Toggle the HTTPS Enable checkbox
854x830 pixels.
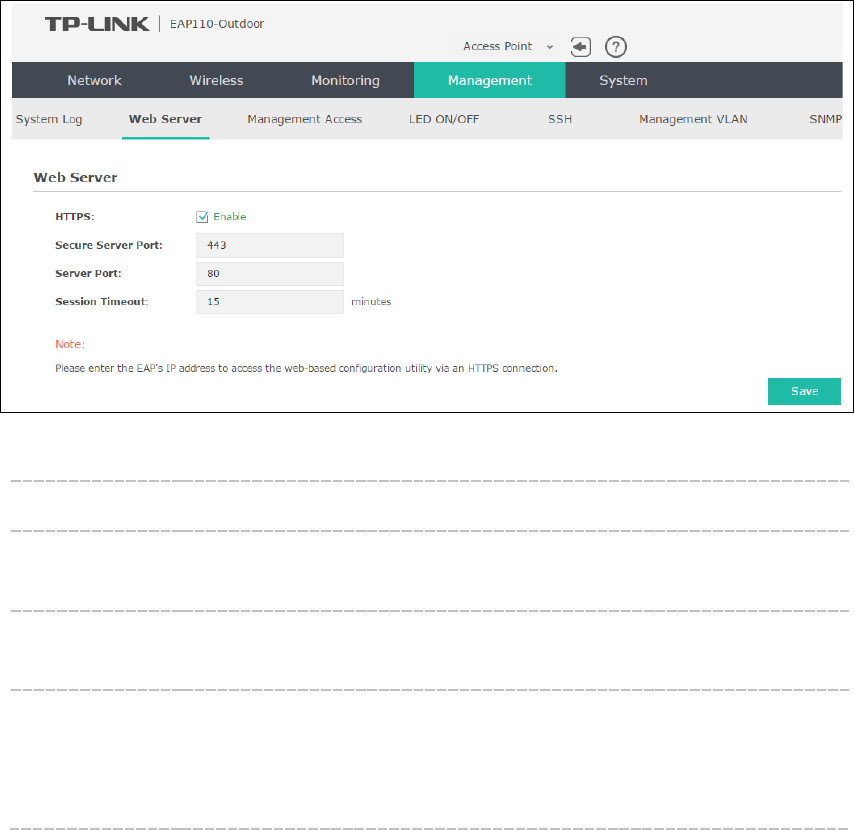click(202, 217)
